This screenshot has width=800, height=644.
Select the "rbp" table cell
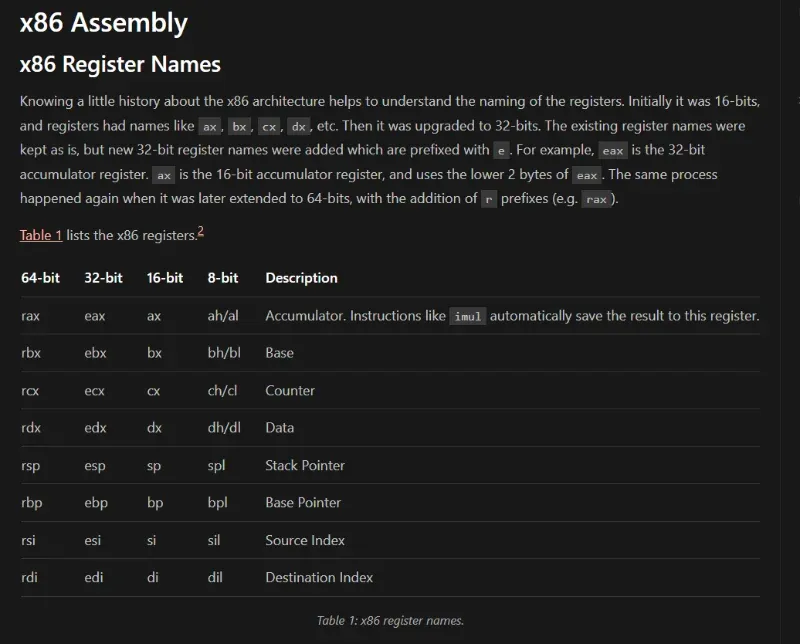(x=31, y=503)
